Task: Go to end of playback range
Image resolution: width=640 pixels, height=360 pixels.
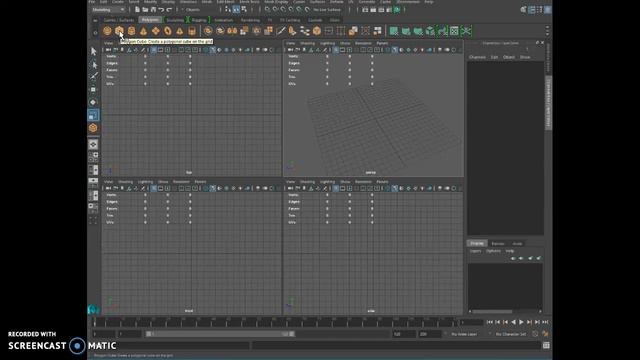Action: [x=545, y=322]
